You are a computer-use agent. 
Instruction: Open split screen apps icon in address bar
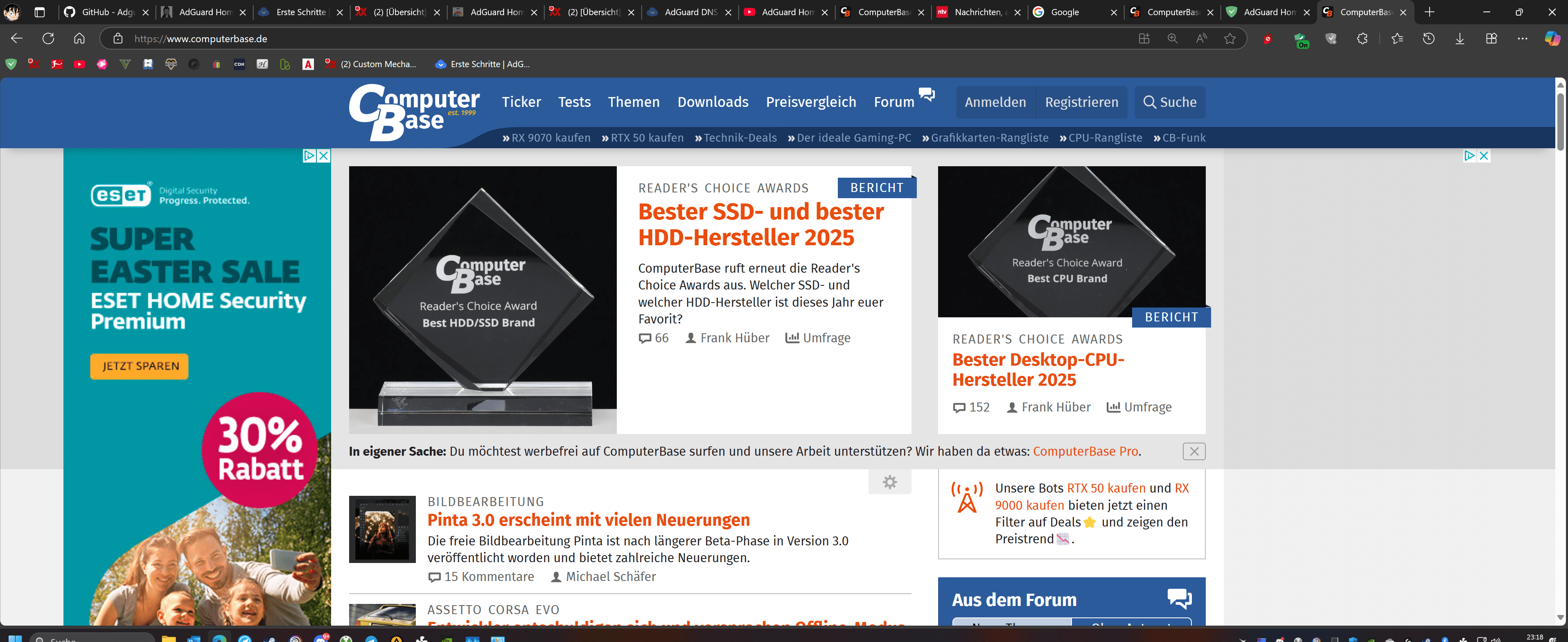(1144, 38)
